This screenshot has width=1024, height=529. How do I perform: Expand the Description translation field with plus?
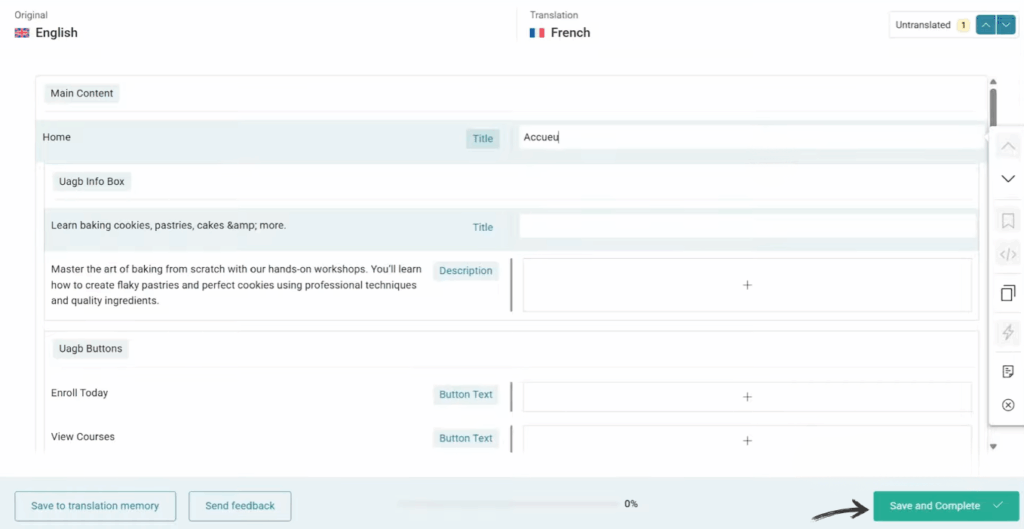point(747,285)
